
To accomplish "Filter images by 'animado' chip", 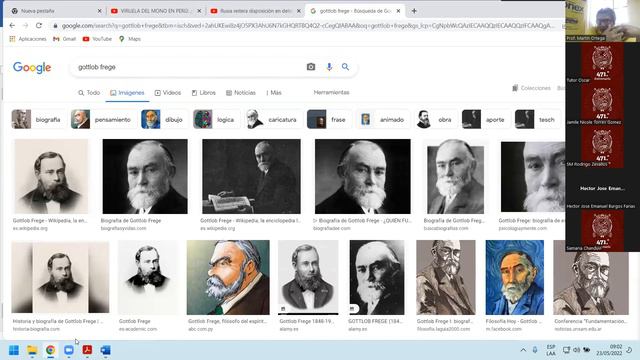I will coord(383,120).
